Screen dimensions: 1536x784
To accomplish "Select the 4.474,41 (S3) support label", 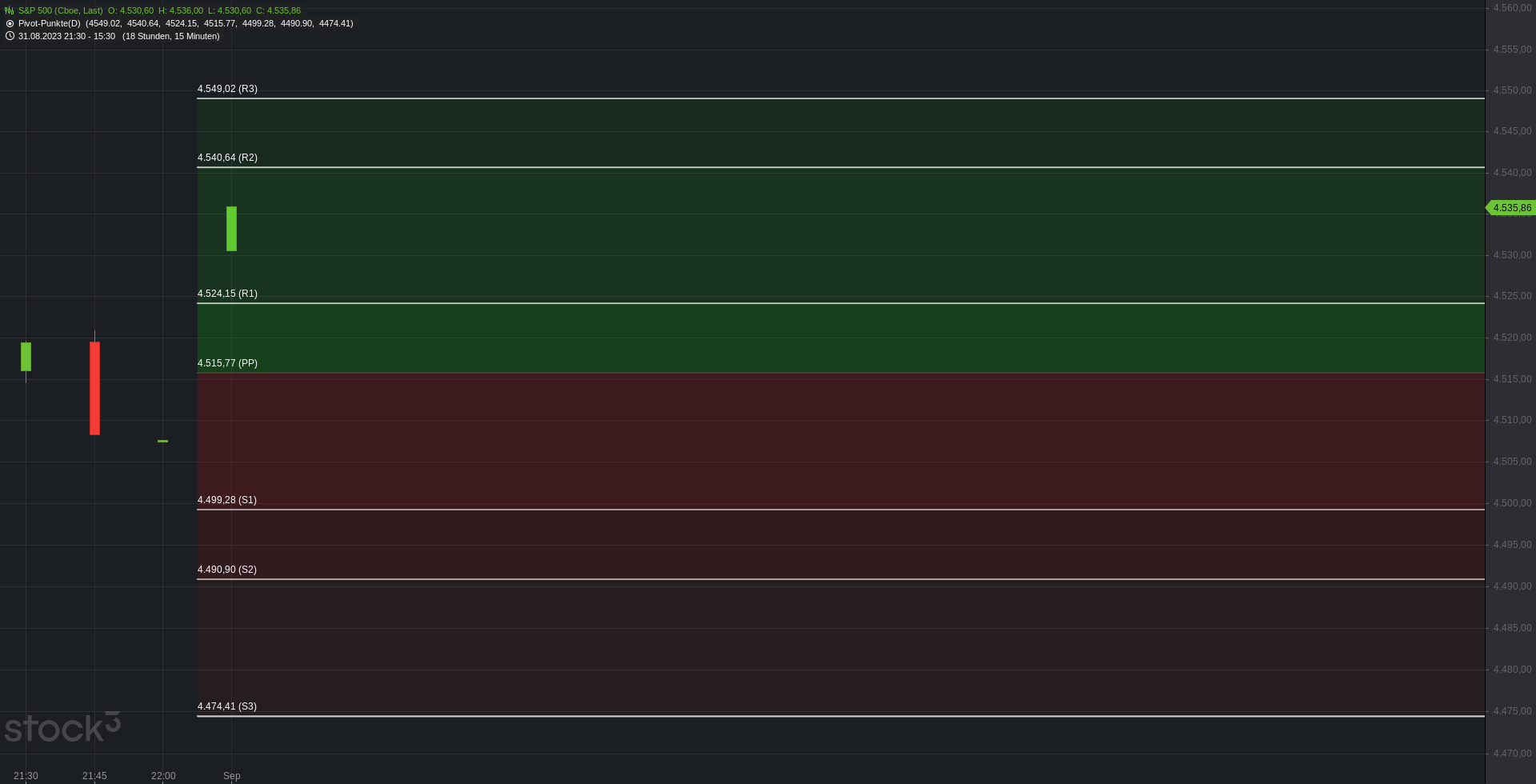I will 227,706.
